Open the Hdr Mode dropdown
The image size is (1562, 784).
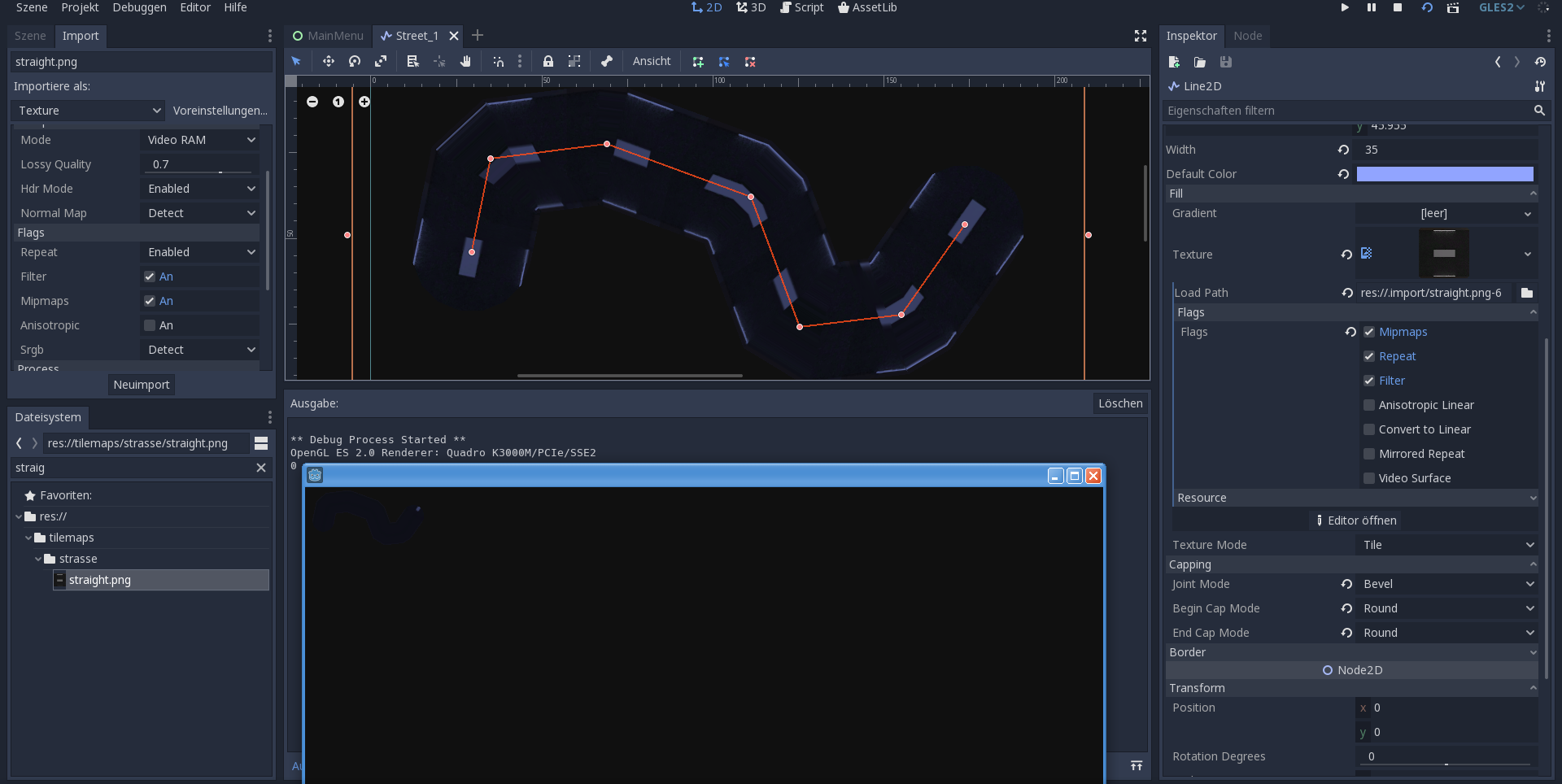point(199,189)
